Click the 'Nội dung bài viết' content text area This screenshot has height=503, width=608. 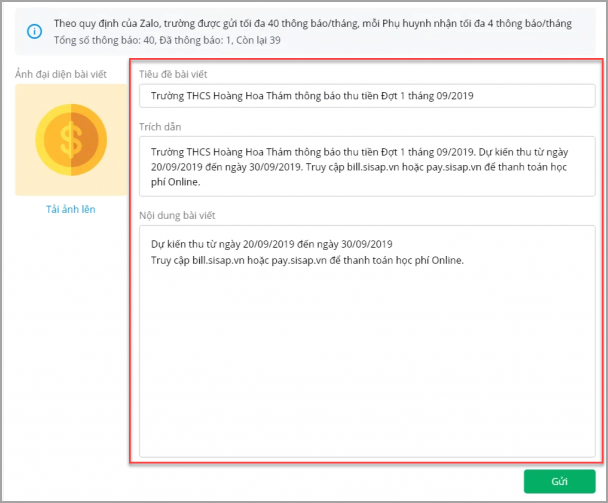coord(367,341)
